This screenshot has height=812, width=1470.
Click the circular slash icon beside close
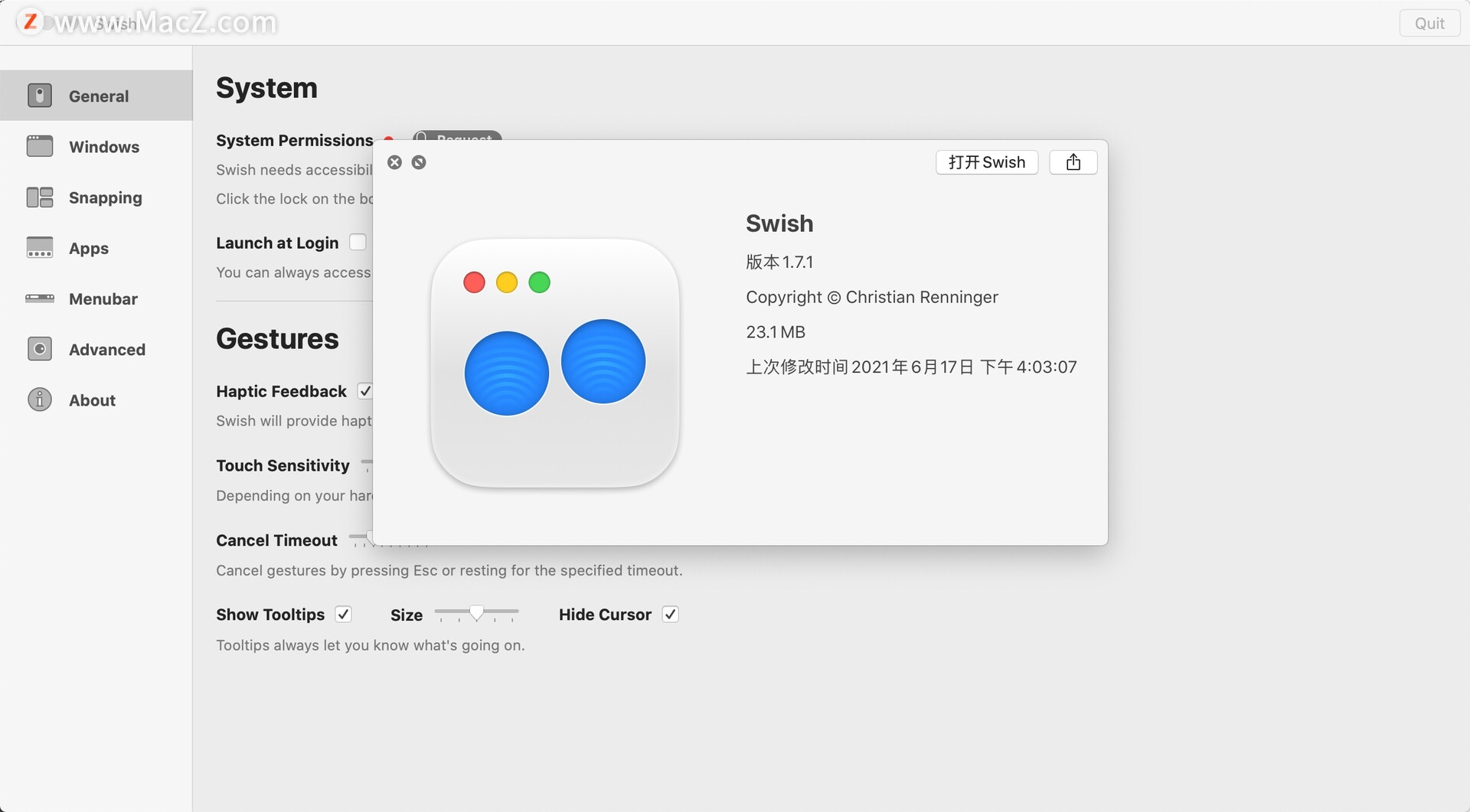419,162
